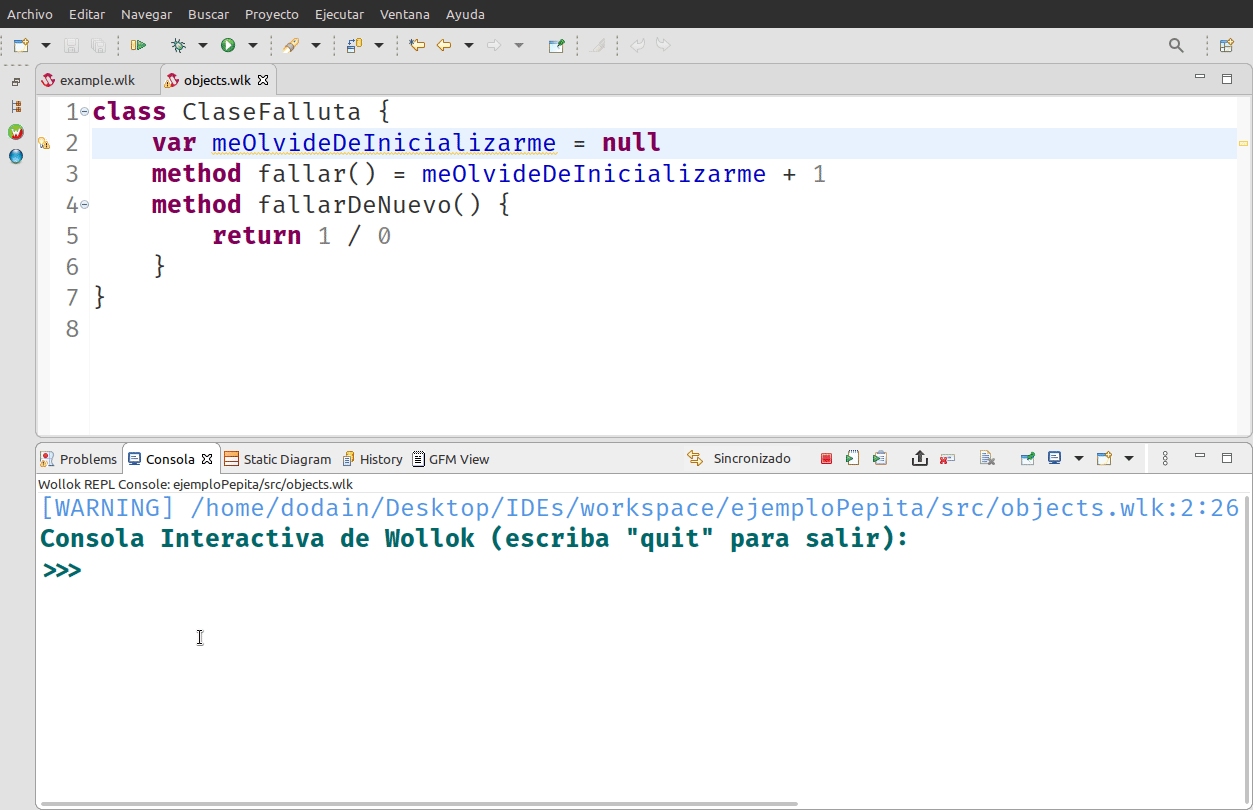Click the magnifier Quick Access search icon
This screenshot has width=1253, height=810.
[1177, 45]
